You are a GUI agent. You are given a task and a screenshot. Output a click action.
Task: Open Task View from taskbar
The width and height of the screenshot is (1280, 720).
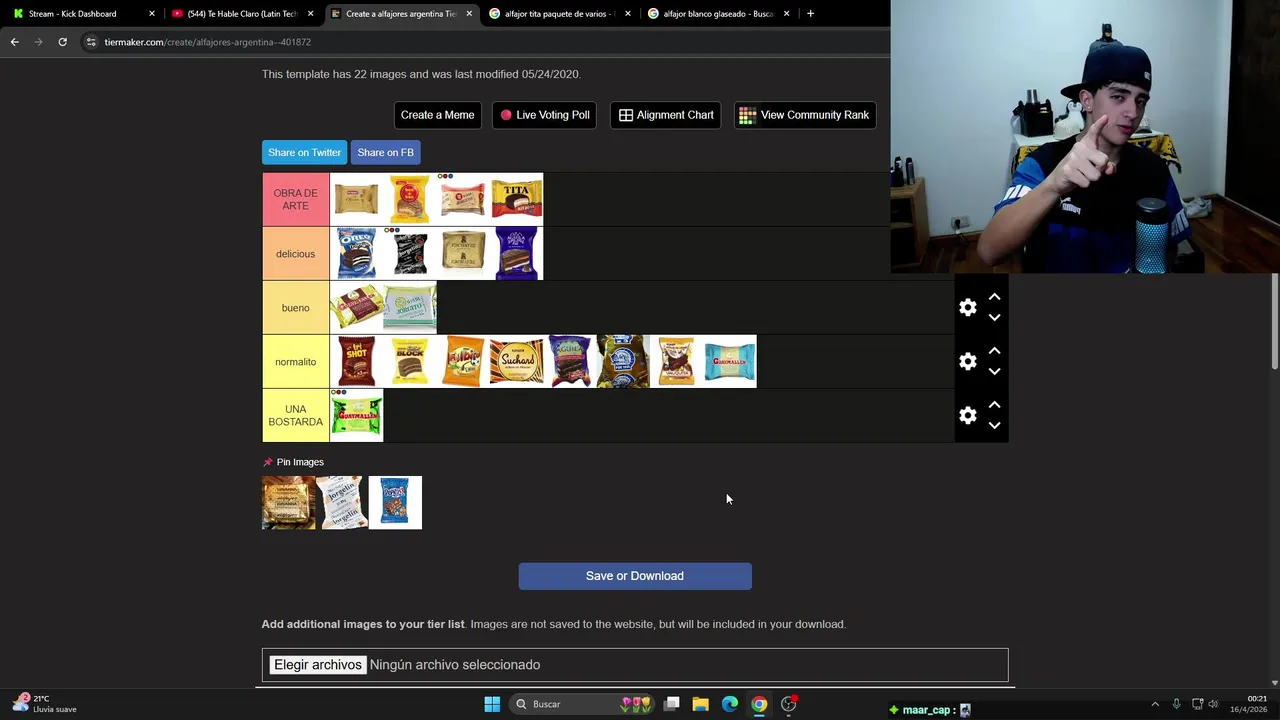coord(672,704)
